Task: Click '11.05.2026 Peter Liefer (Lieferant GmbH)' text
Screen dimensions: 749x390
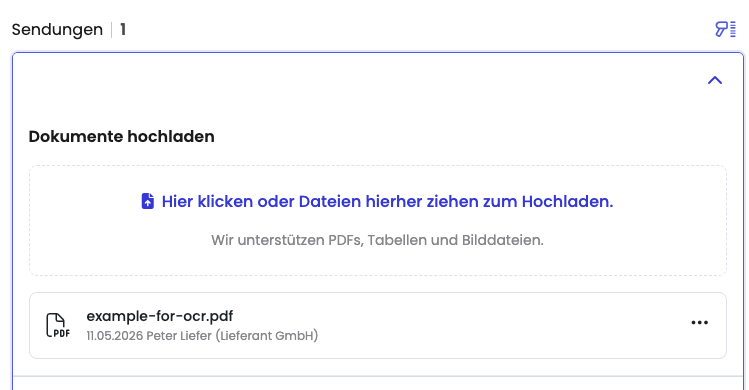Action: click(x=202, y=336)
